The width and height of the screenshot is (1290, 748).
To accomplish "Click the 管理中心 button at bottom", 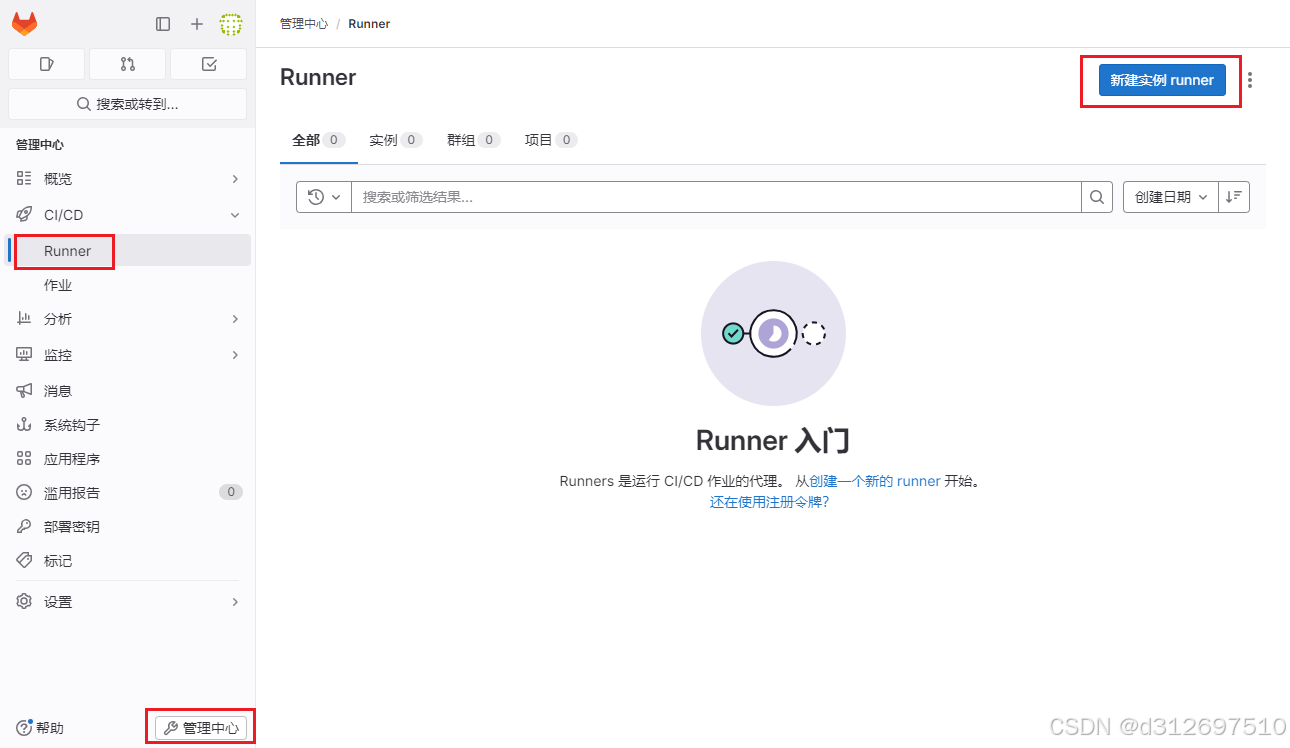I will coord(201,728).
